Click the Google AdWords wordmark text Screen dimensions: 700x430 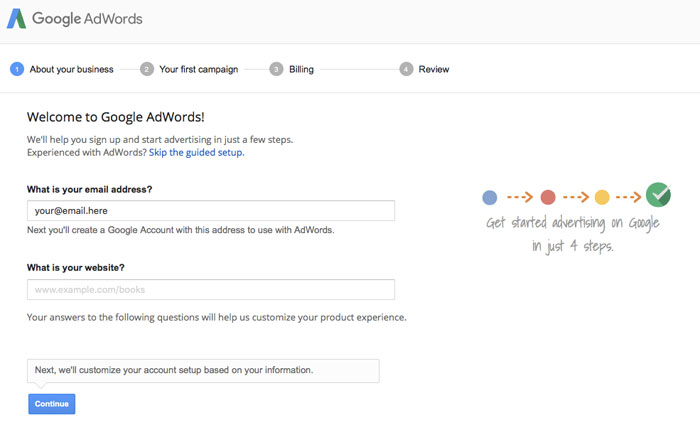[87, 18]
